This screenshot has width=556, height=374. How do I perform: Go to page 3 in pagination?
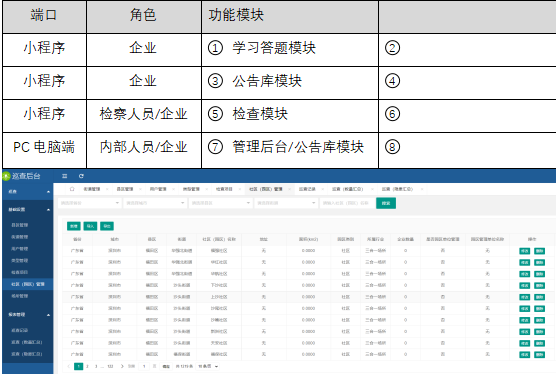(96, 366)
